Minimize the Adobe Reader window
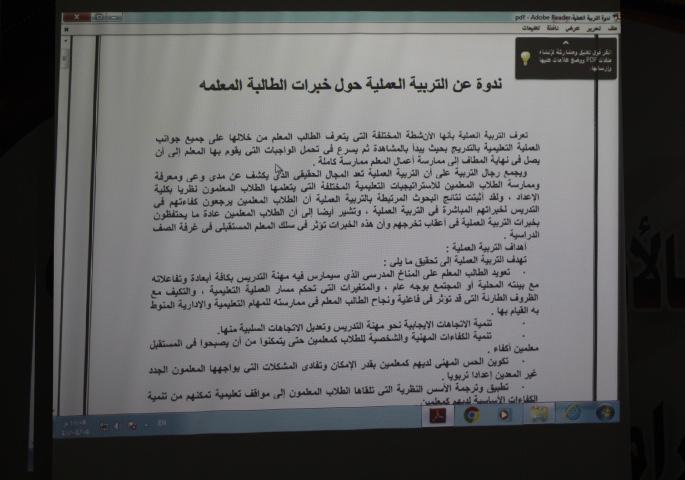 coord(114,17)
